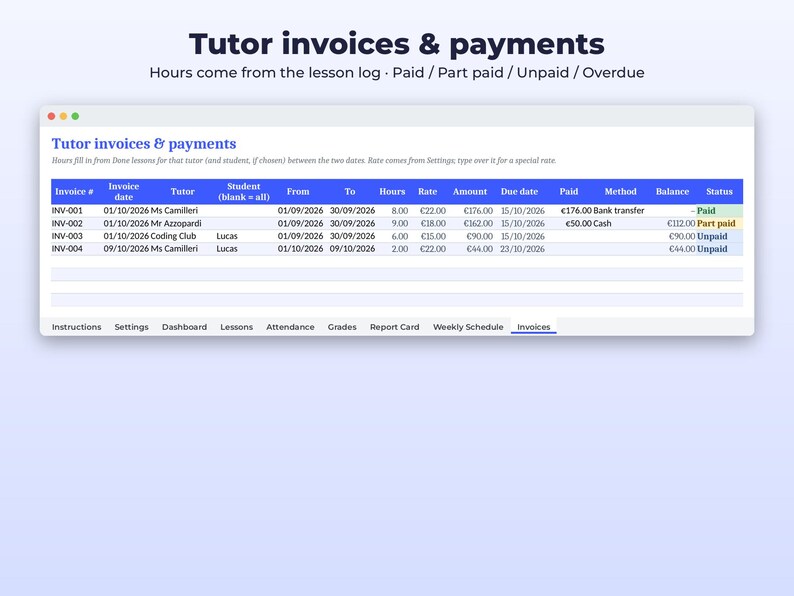Click the yellow minimize window button
794x596 pixels.
coord(63,116)
